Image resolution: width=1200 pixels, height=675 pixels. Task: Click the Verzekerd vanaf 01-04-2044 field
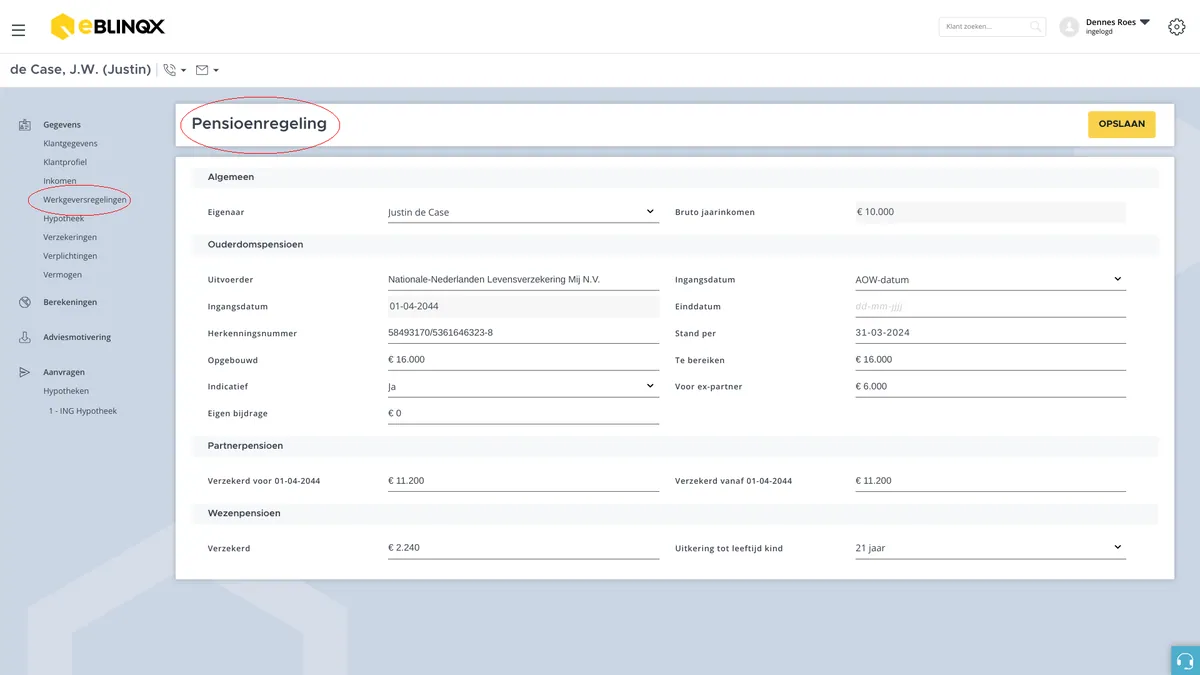tap(990, 481)
